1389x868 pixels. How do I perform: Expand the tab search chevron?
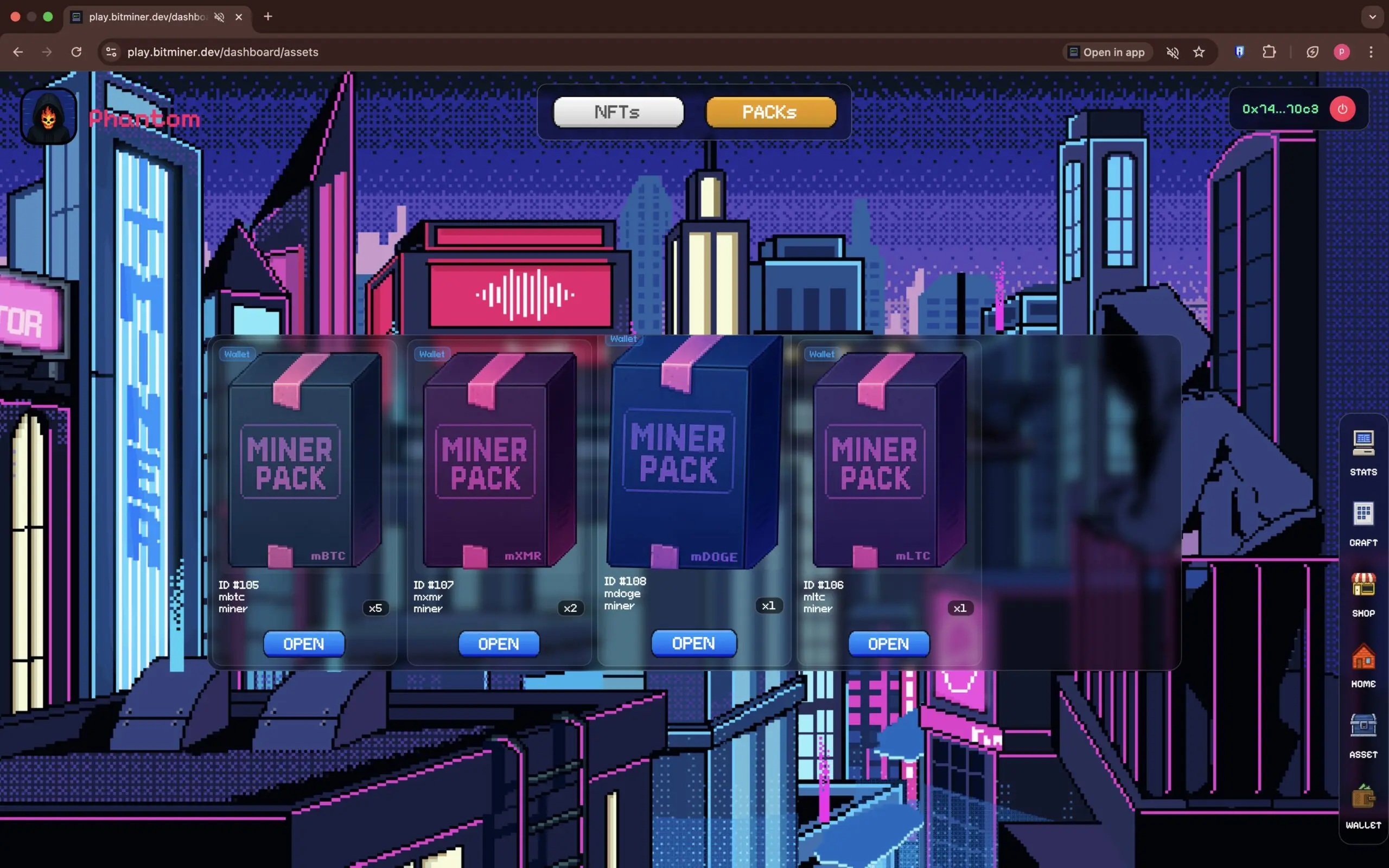[x=1372, y=17]
